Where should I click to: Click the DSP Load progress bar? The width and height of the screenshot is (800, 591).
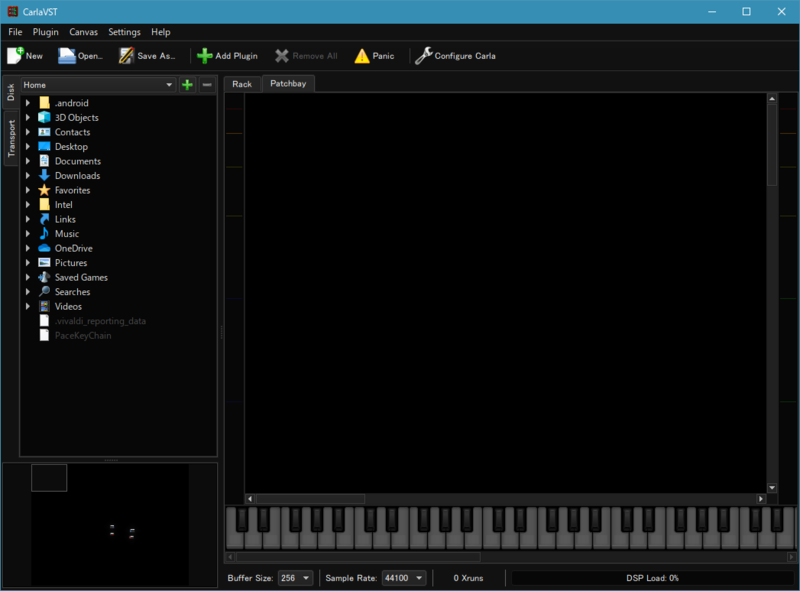coord(652,578)
